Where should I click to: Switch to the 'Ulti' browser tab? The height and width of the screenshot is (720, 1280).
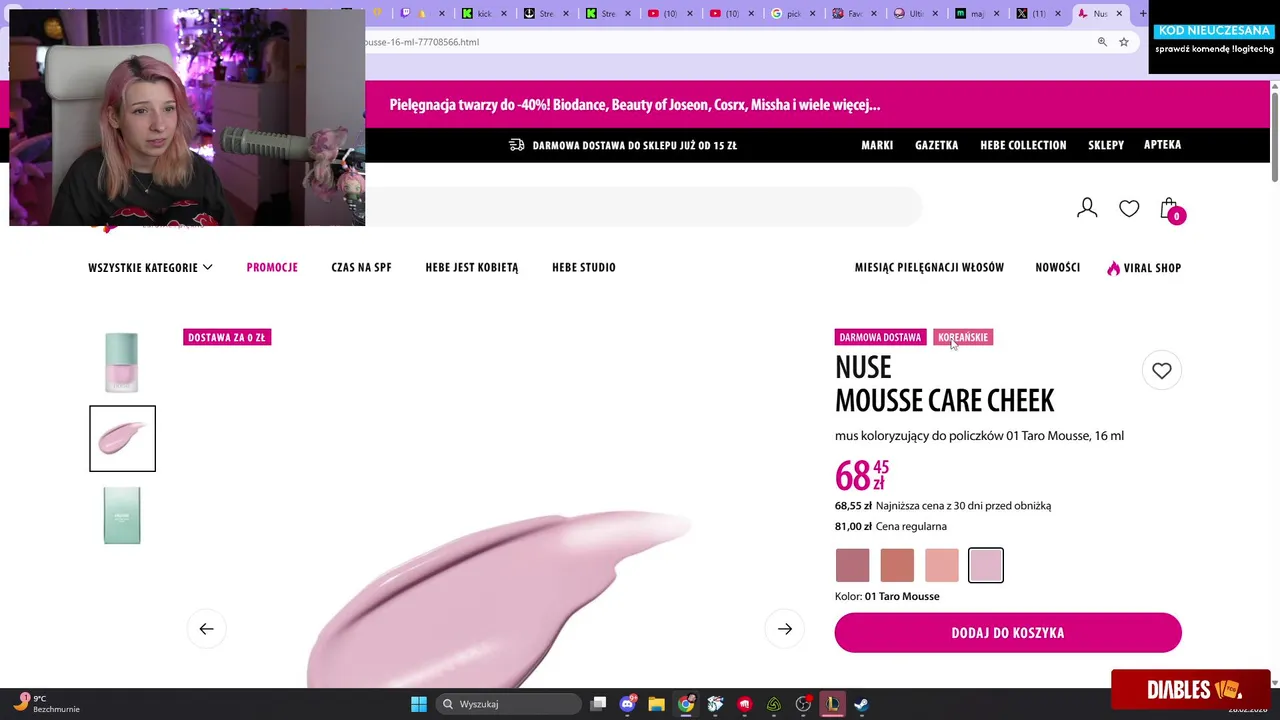coord(914,13)
